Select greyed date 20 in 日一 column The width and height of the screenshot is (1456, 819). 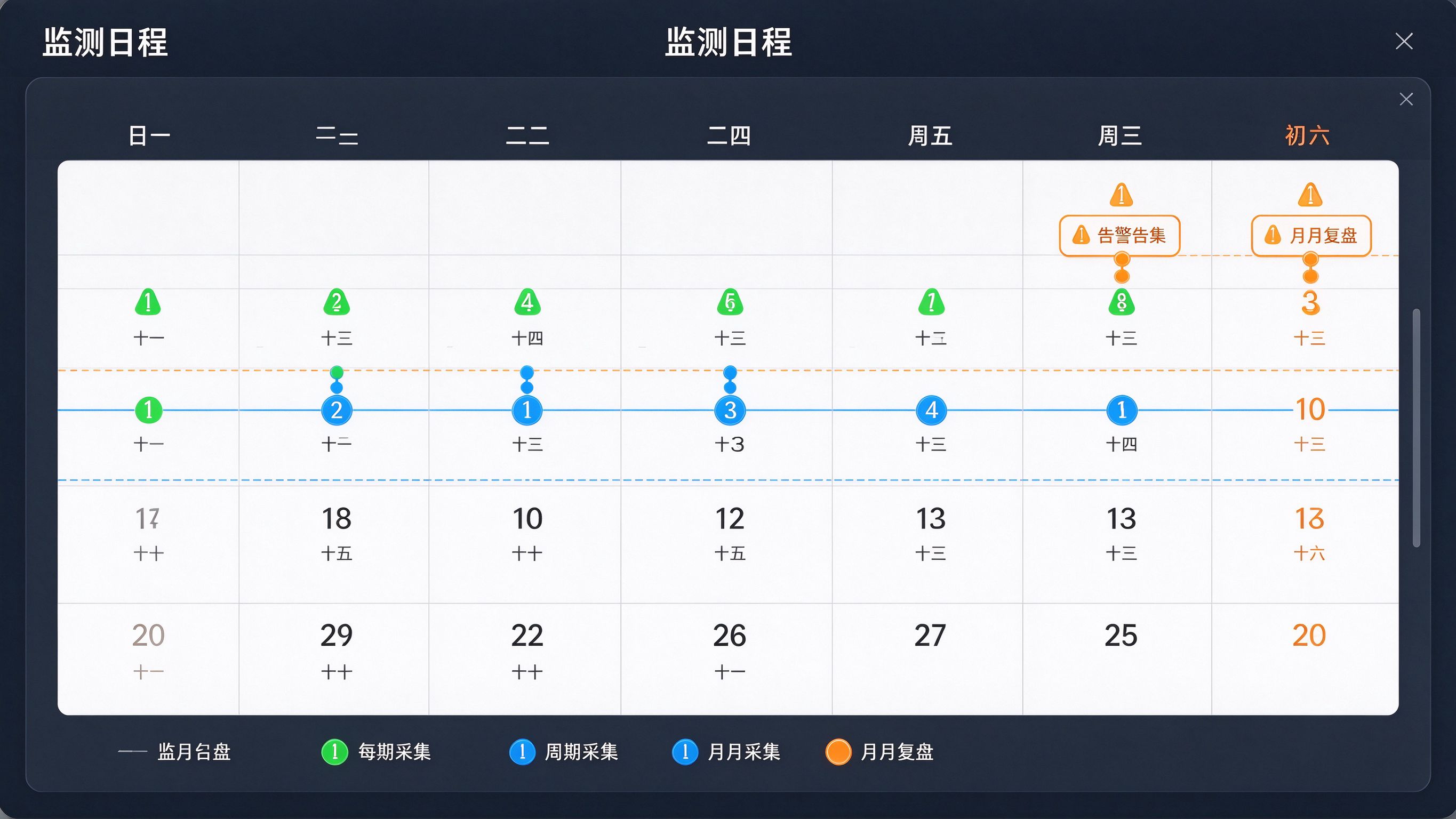coord(148,635)
